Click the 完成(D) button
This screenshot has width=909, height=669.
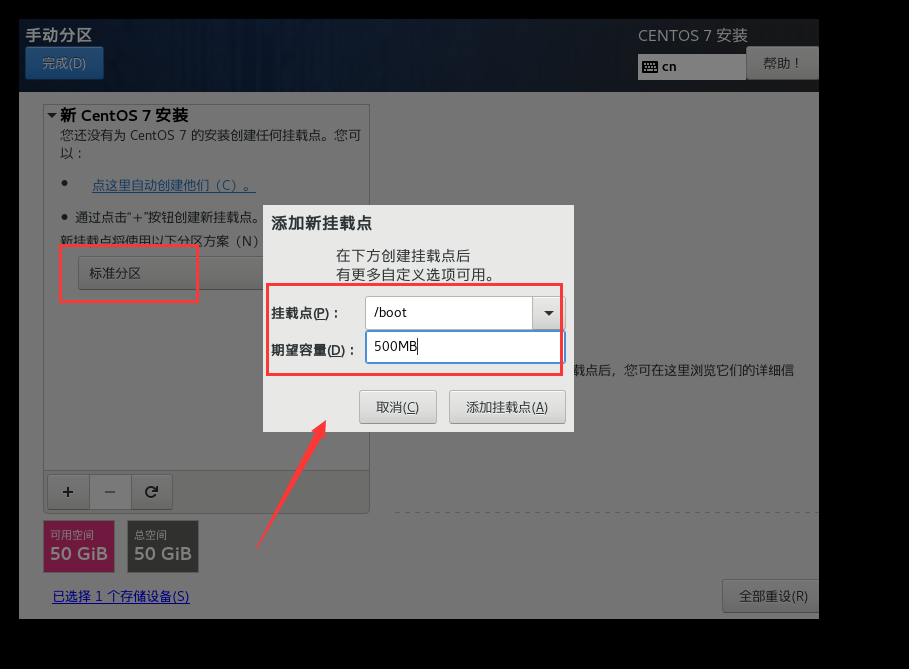click(63, 62)
